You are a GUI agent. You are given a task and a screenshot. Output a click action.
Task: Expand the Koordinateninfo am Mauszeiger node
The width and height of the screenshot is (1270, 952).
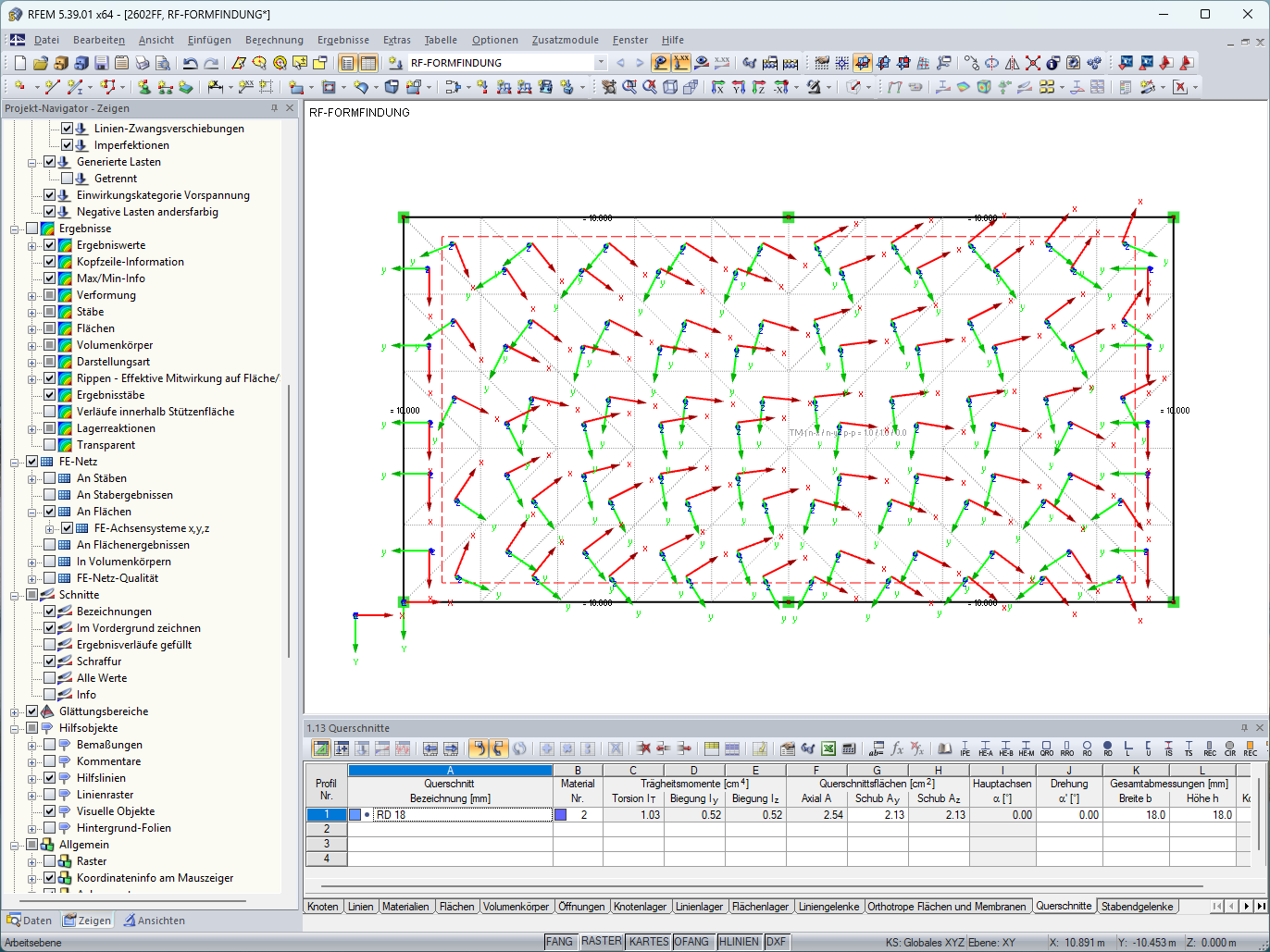31,878
